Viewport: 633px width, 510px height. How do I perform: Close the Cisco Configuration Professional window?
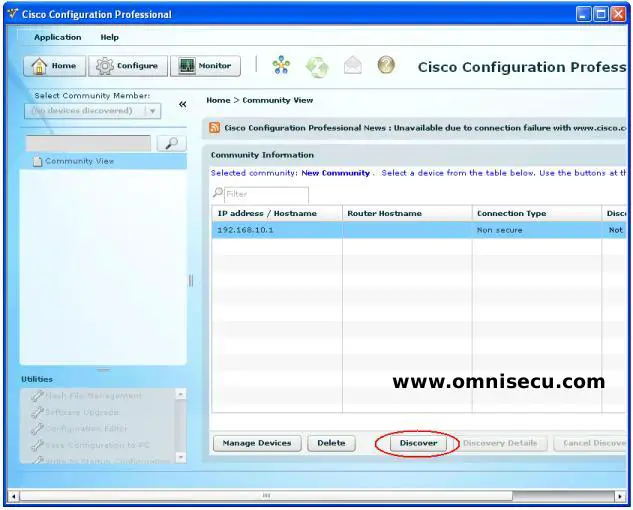(618, 15)
